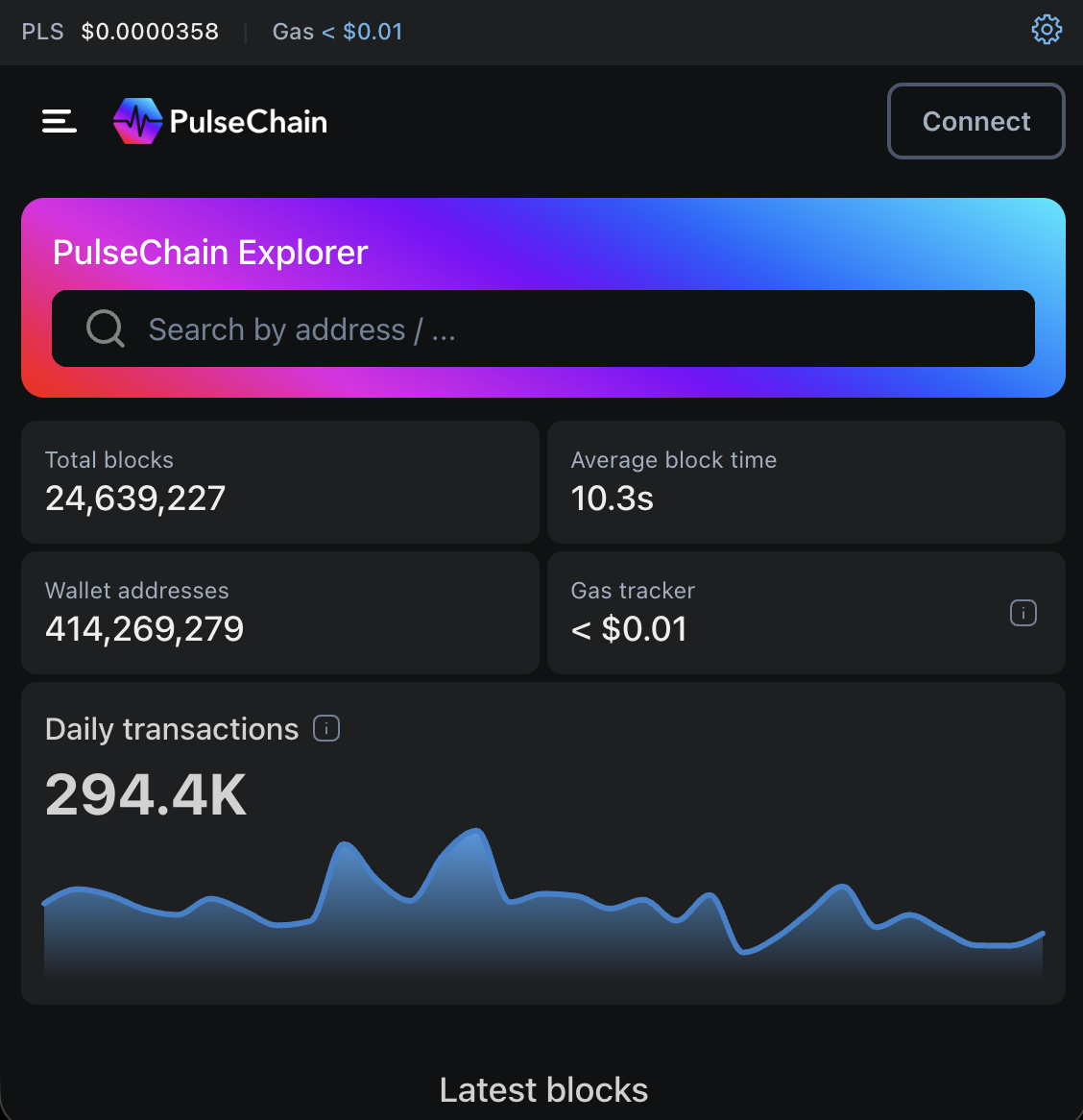Click the Gas tracker info icon
1083x1120 pixels.
[1023, 613]
